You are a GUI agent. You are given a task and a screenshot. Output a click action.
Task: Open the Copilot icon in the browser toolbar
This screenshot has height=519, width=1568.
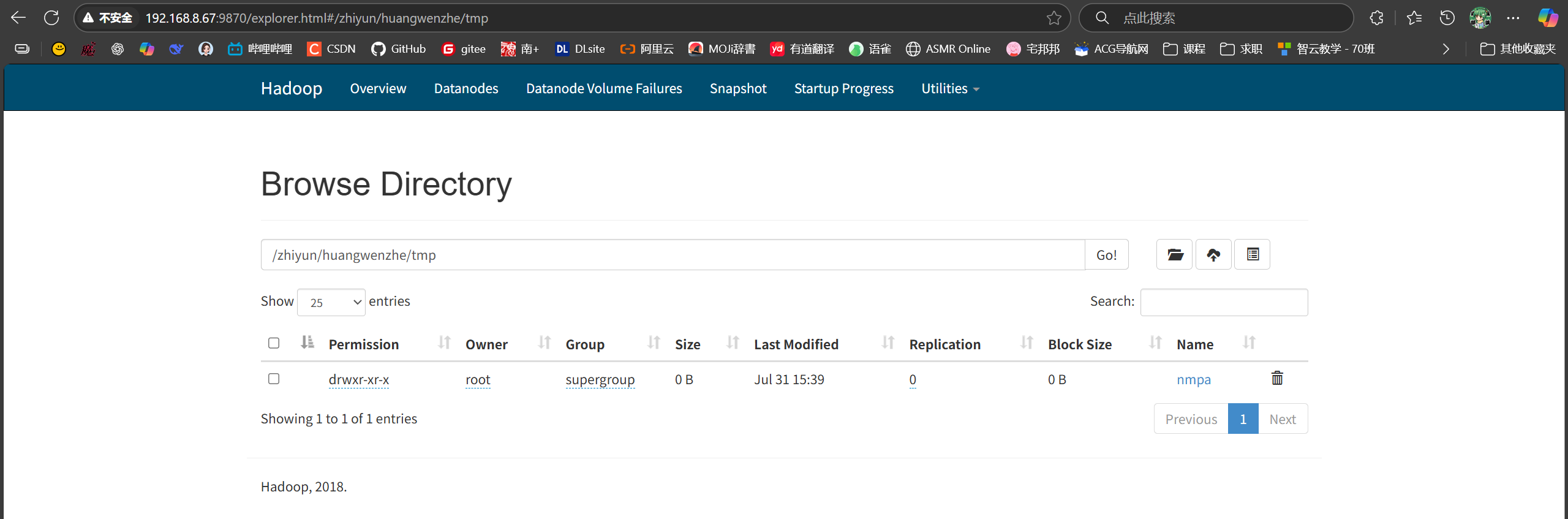1548,18
